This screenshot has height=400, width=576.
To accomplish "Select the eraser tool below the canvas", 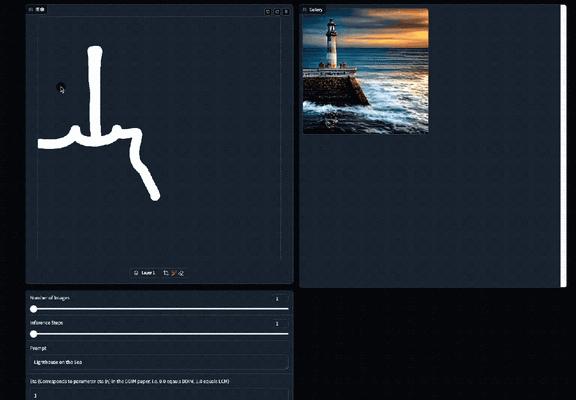I will 181,273.
